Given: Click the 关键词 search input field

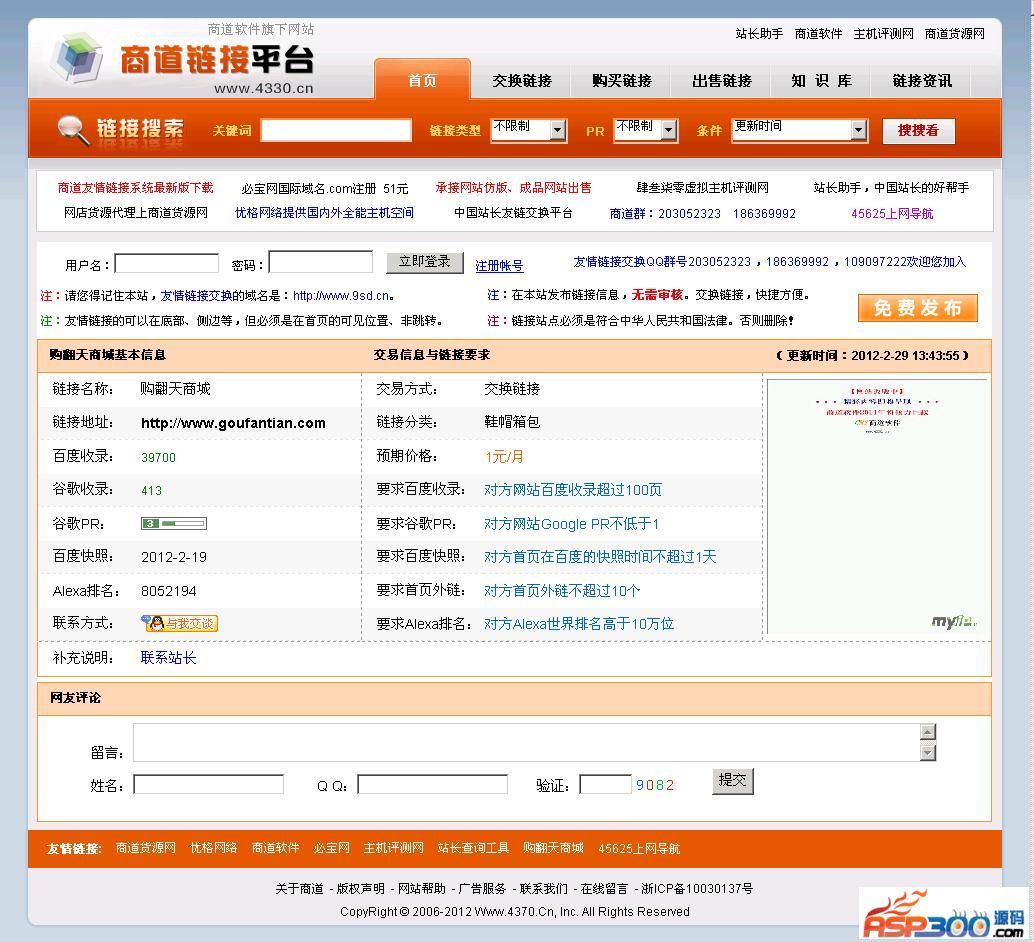Looking at the screenshot, I should click(336, 130).
